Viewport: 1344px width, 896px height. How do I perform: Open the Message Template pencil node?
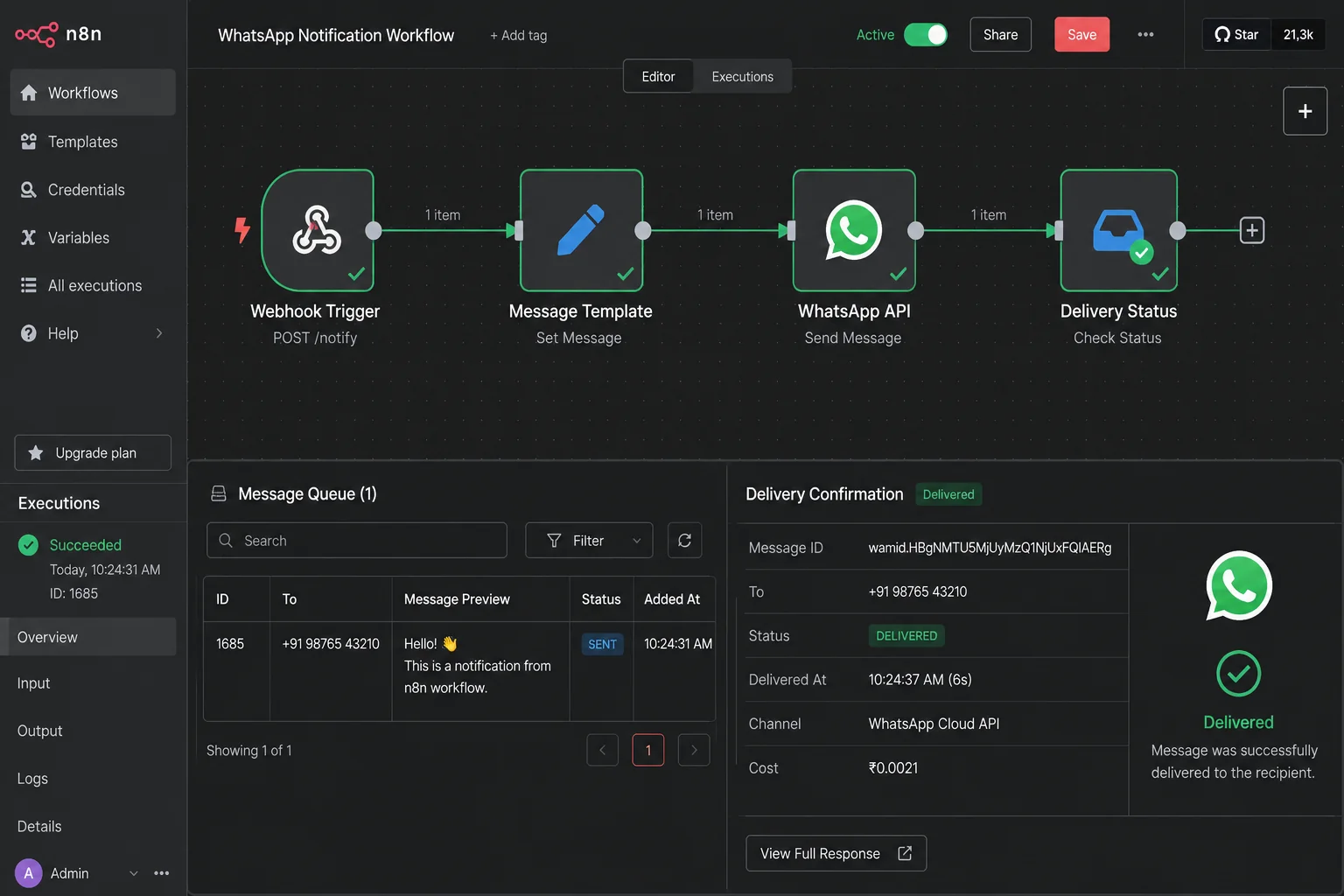pyautogui.click(x=581, y=230)
